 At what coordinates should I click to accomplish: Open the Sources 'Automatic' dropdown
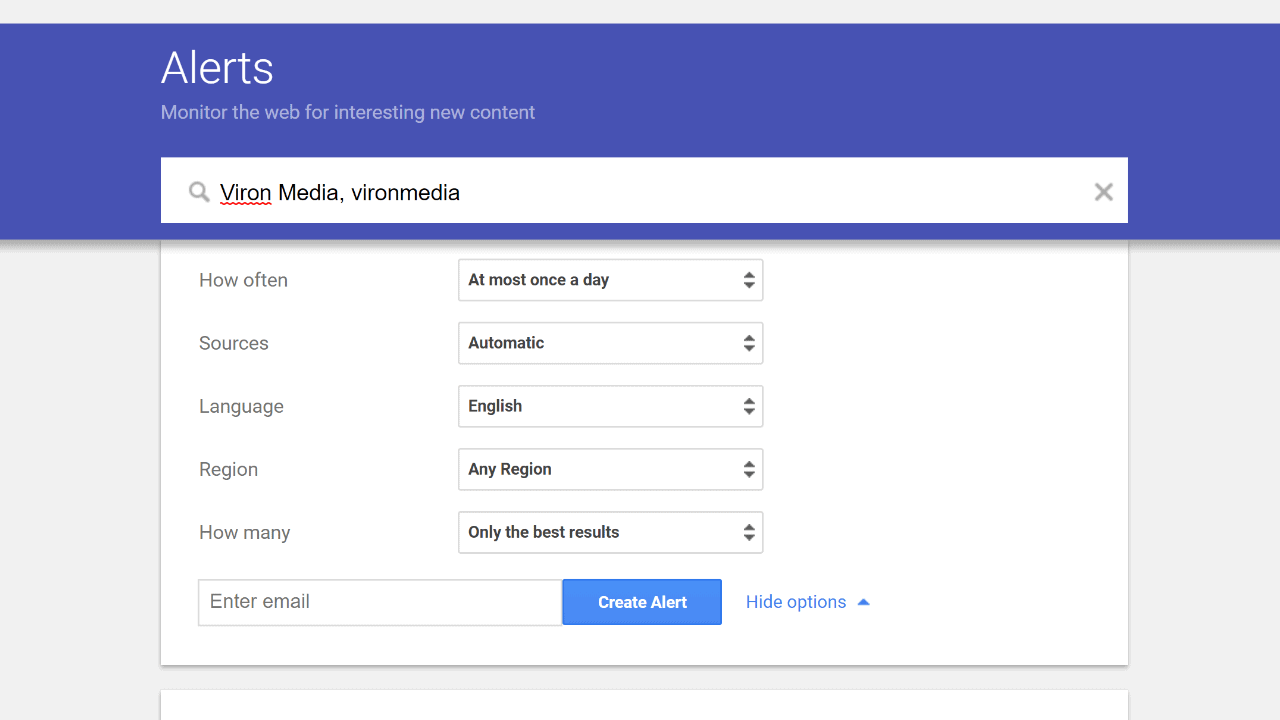coord(611,343)
